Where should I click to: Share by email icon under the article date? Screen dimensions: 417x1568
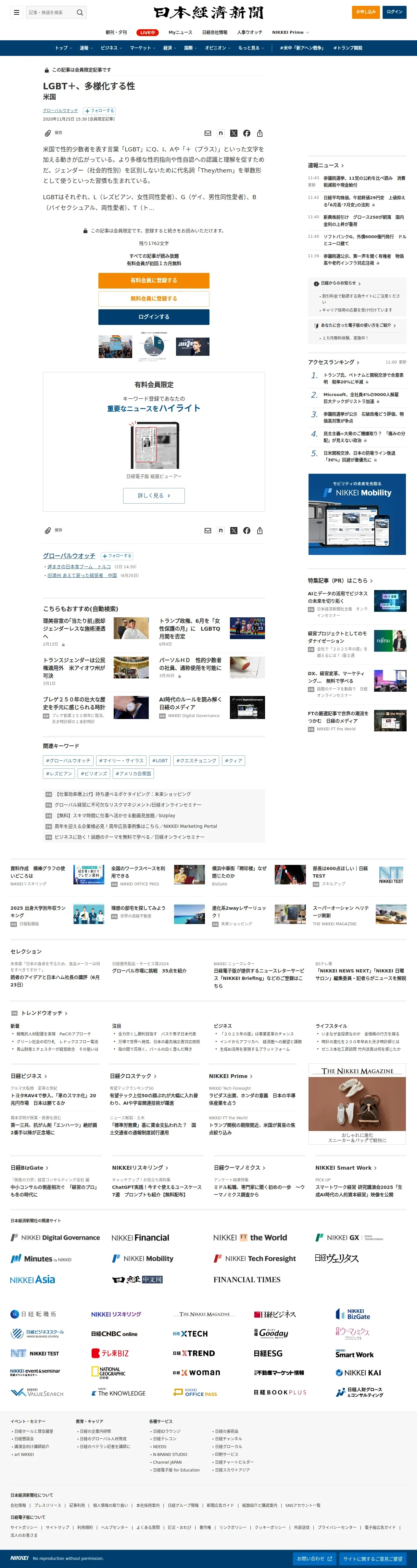(208, 133)
